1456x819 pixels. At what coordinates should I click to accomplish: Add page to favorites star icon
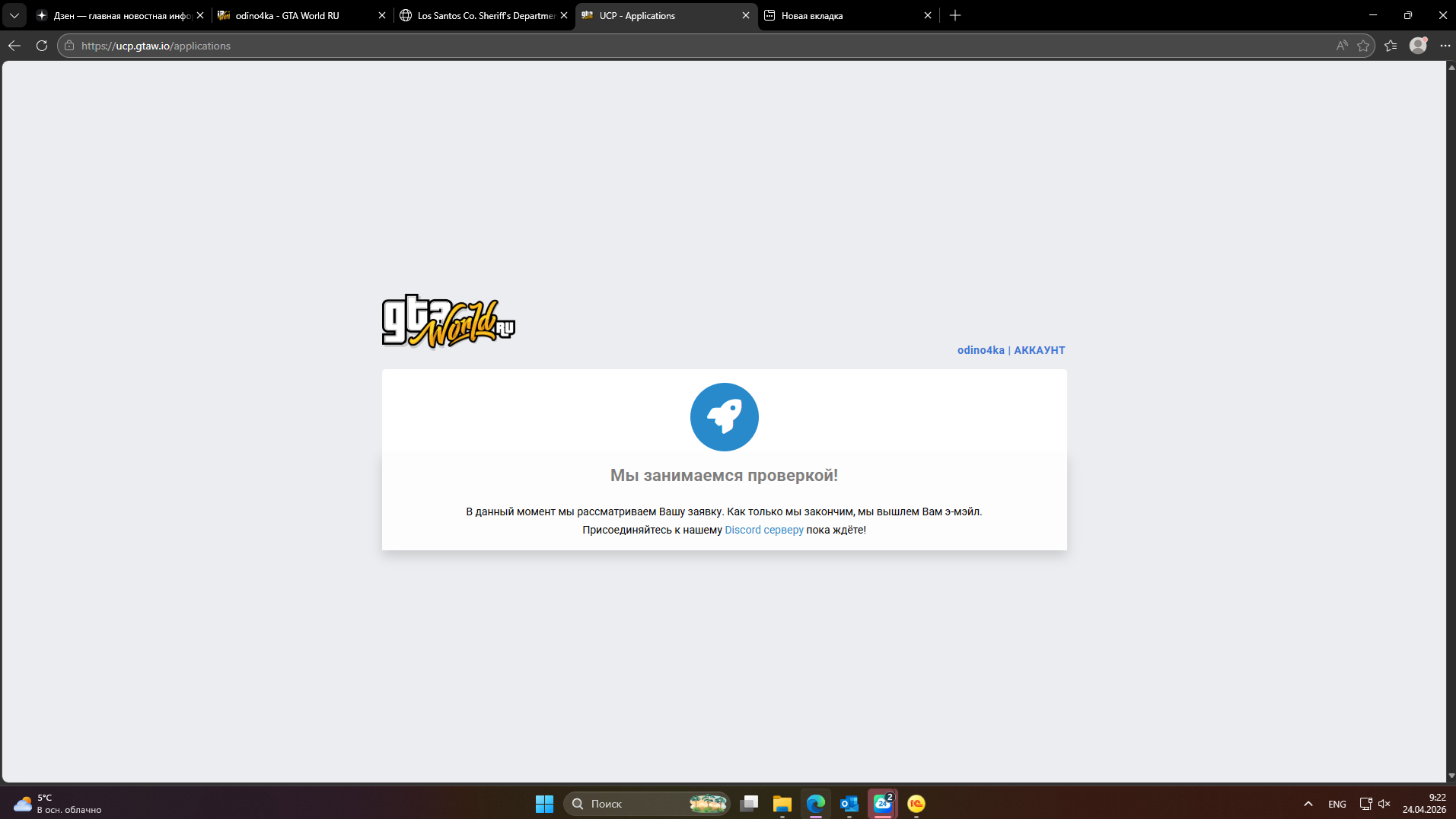pos(1363,46)
